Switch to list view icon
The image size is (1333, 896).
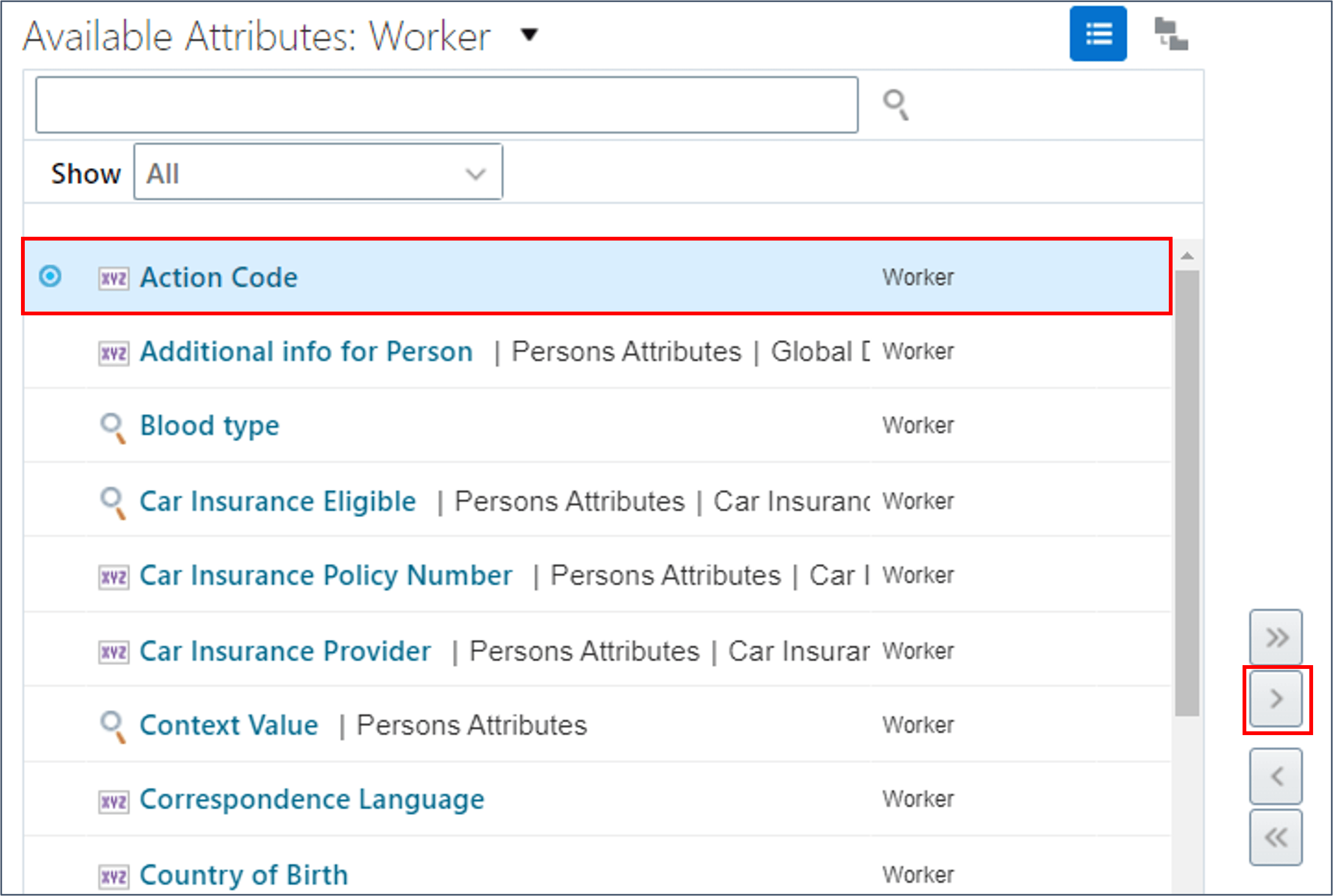point(1098,34)
